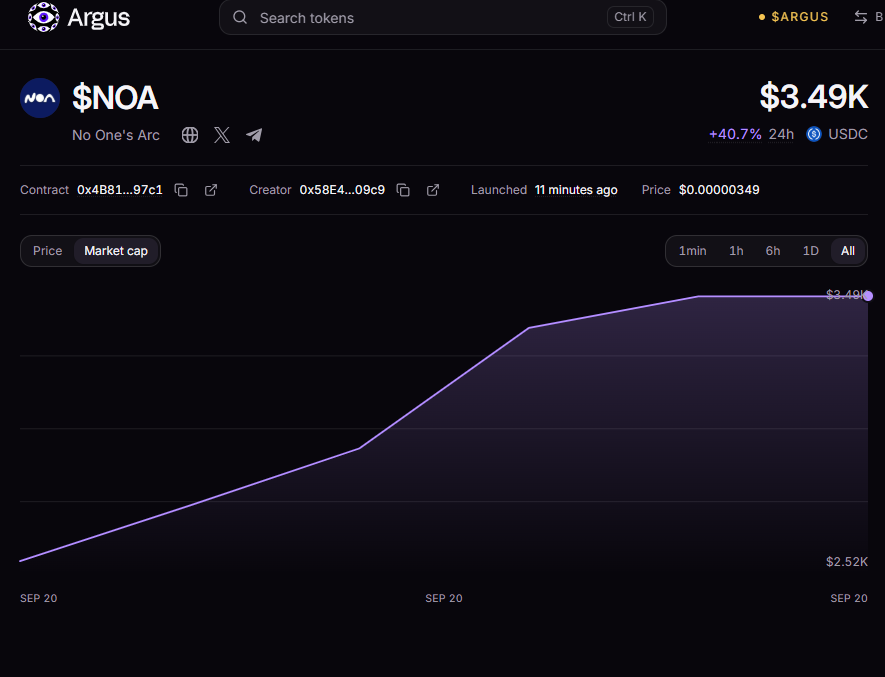Click the Ctrl K shortcut badge
Viewport: 885px width, 677px height.
[630, 17]
